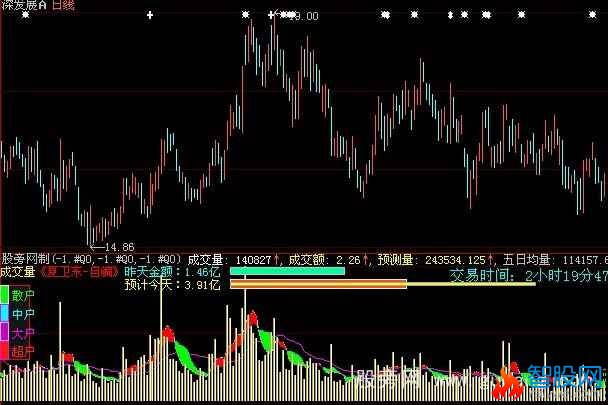Click the 超户 legend label
Screen dimensions: 608x405
tap(23, 351)
